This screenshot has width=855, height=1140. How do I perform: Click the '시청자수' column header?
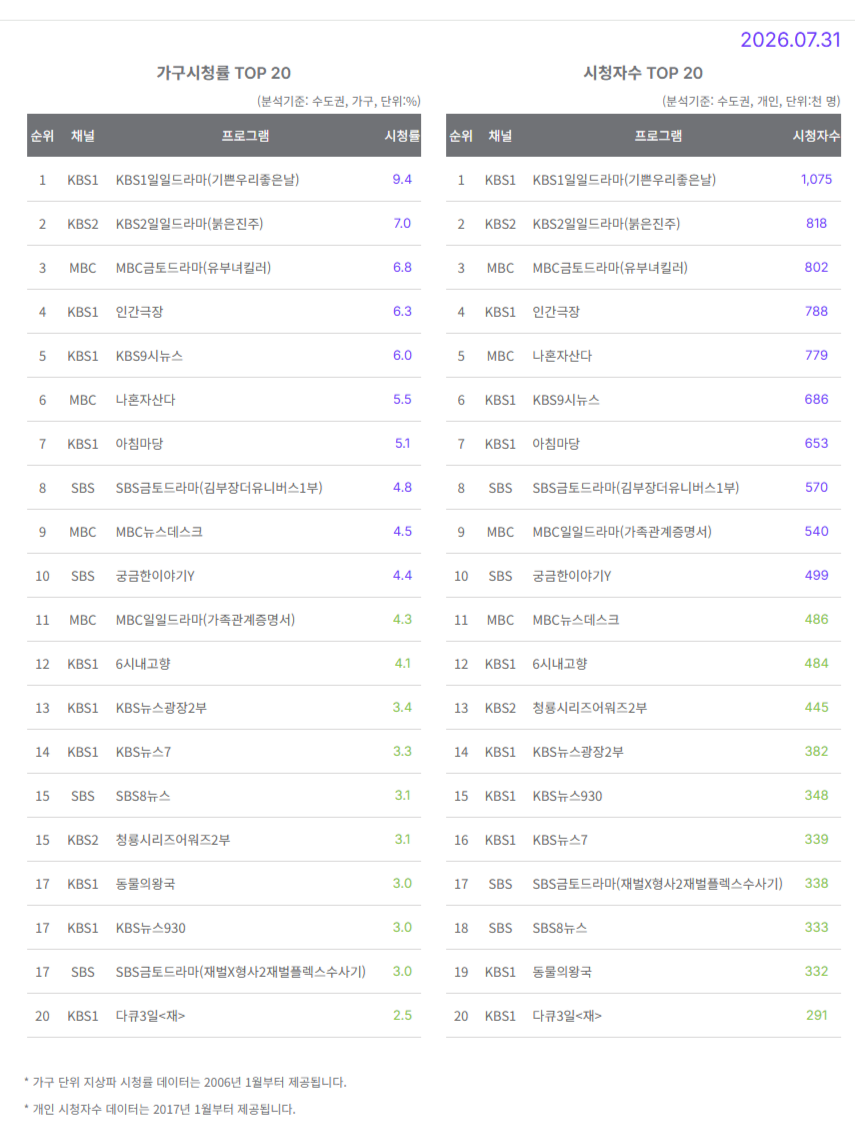pos(816,136)
